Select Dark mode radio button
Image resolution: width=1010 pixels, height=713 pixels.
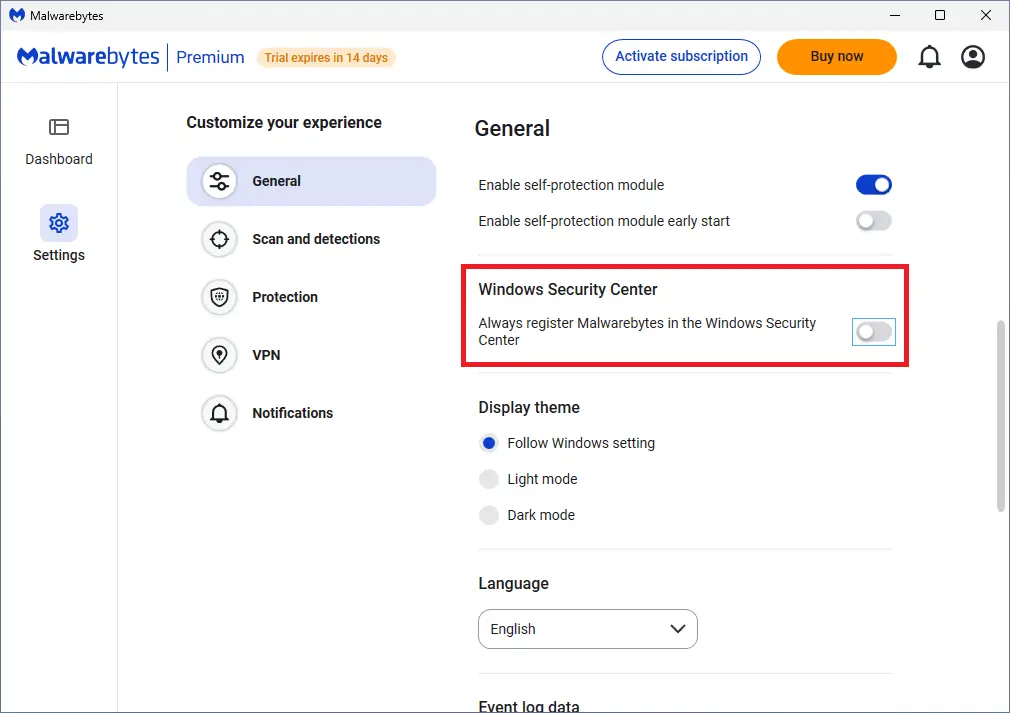[489, 515]
